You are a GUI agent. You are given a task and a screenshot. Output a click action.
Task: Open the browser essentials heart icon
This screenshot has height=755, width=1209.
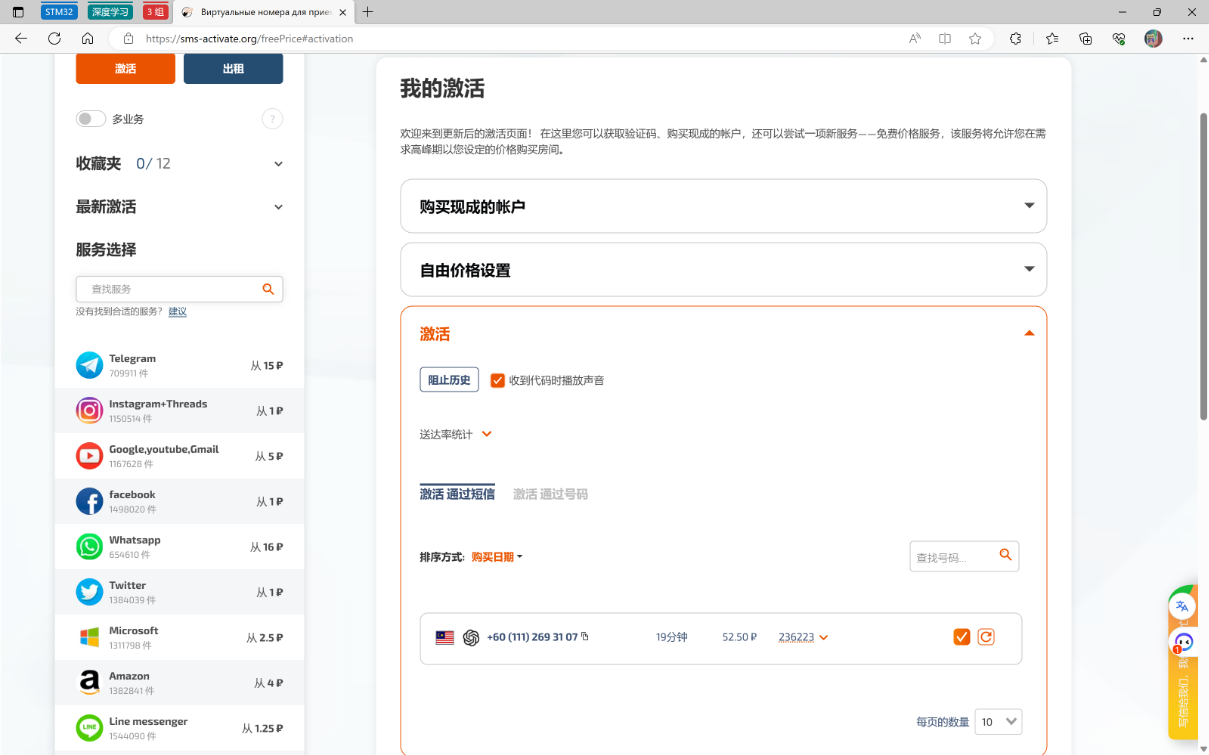(1119, 38)
